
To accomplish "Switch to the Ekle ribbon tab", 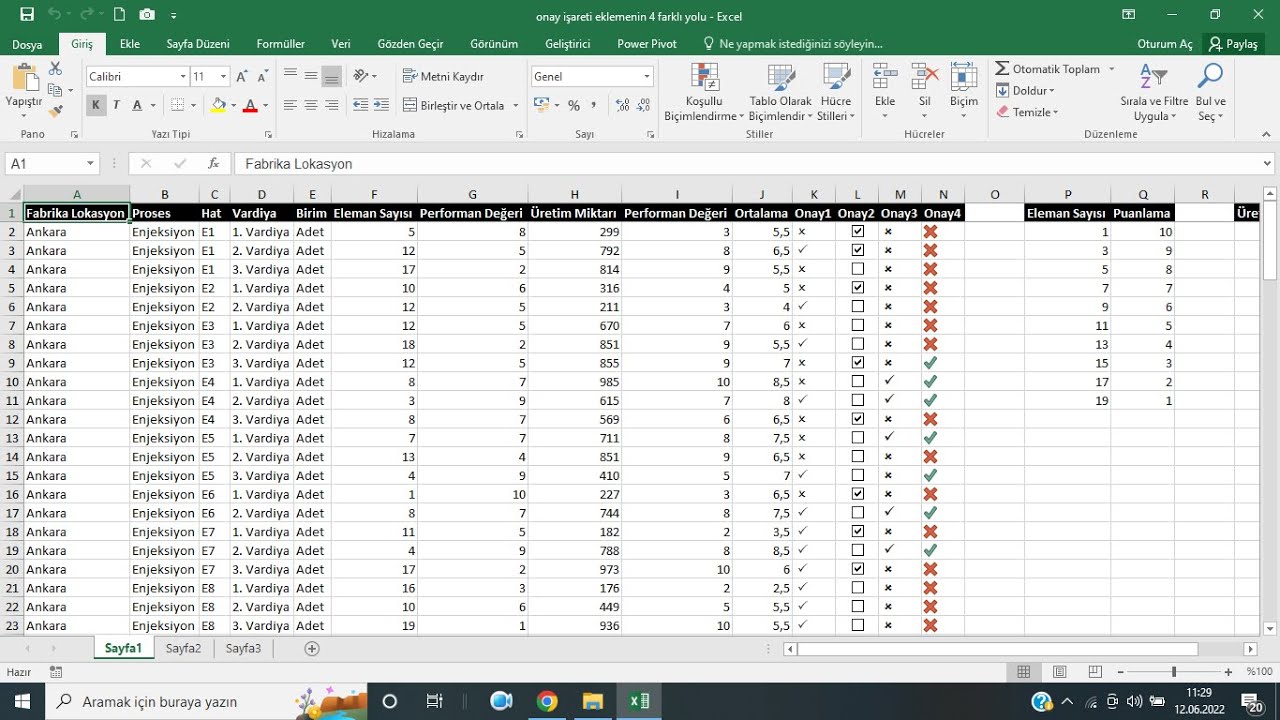I will click(130, 44).
